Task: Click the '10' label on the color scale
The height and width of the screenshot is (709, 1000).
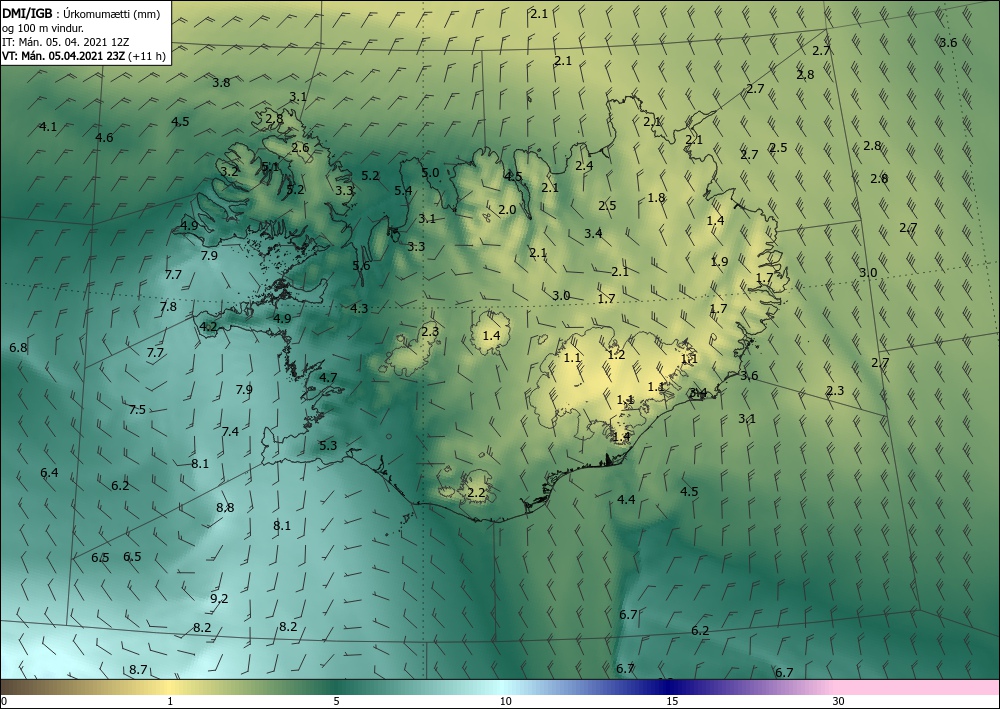Action: 505,701
